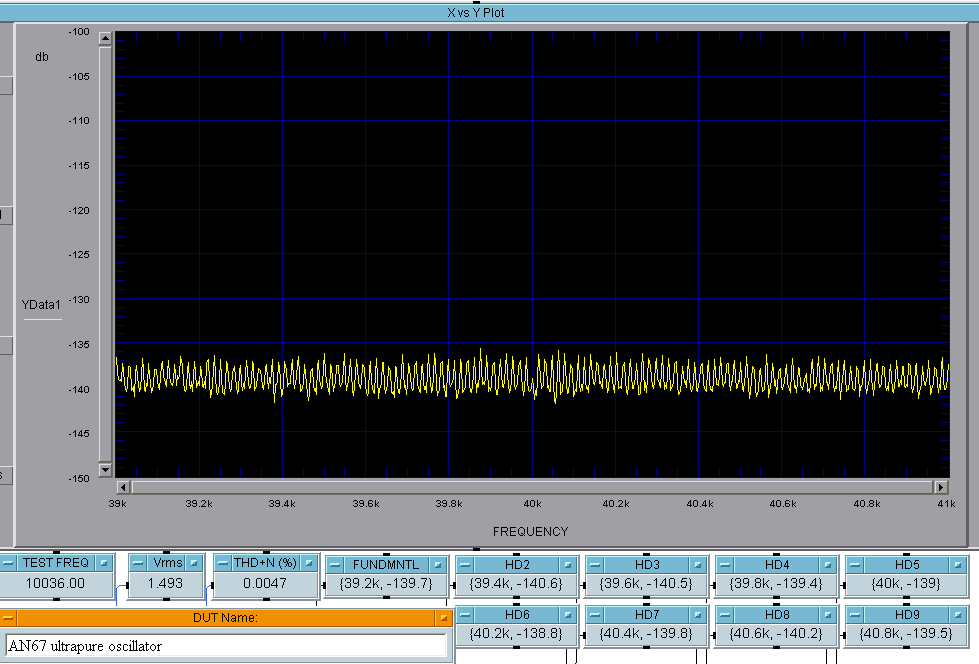This screenshot has height=664, width=979.
Task: Click the 40k X-axis tick label
Action: coord(532,503)
